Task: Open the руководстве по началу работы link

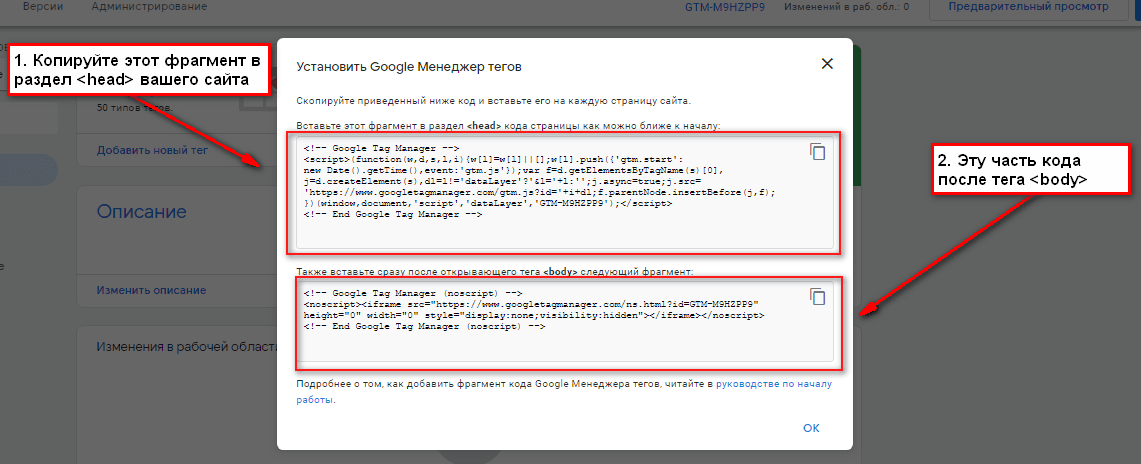Action: click(x=564, y=391)
